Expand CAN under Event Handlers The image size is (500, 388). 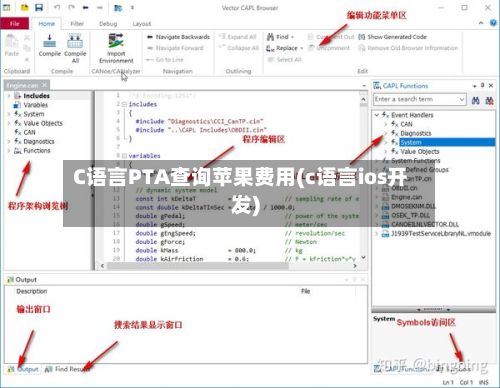pos(386,124)
